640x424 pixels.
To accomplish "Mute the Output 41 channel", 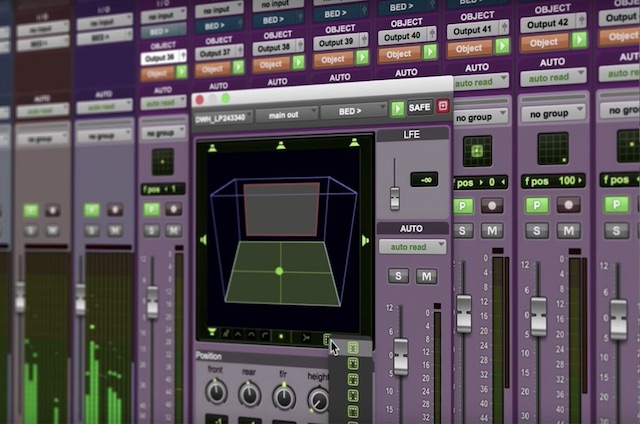I will pos(492,231).
